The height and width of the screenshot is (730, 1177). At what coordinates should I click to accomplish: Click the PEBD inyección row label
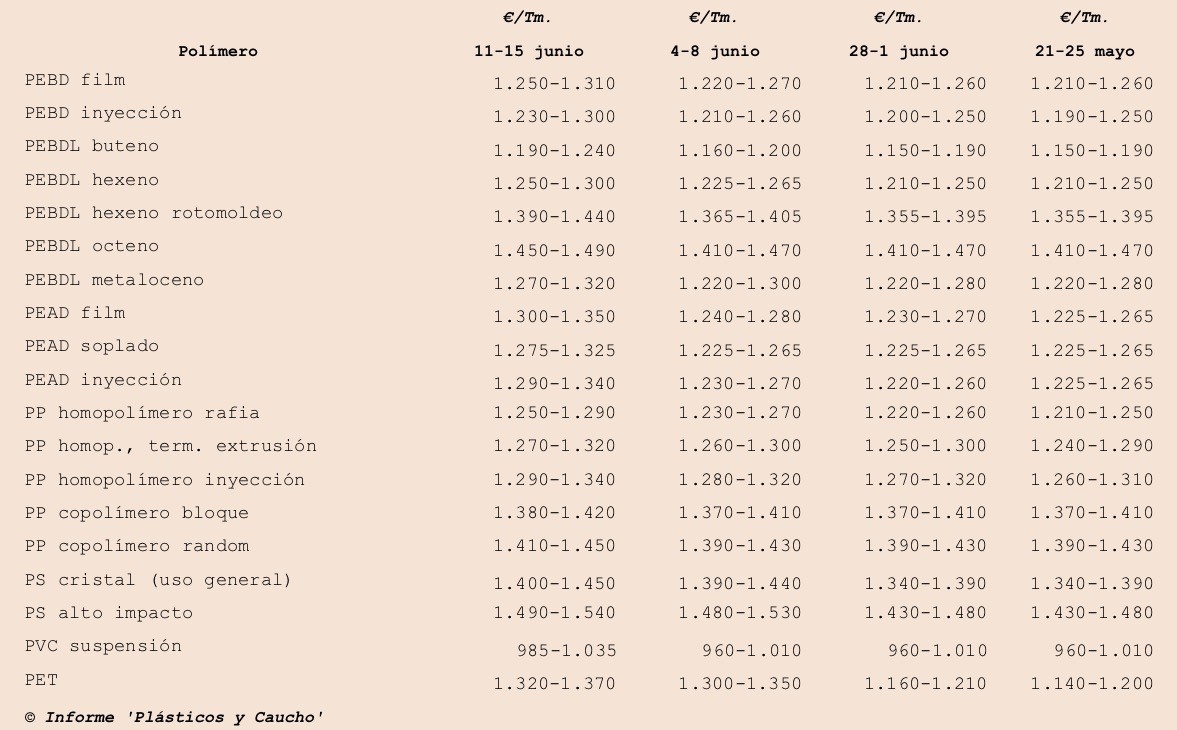pyautogui.click(x=103, y=113)
